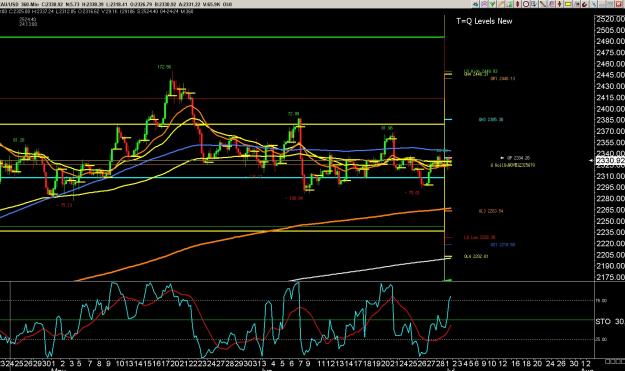Image resolution: width=625 pixels, height=371 pixels.
Task: Click the light blue line toolbar icon
Action: coord(594,4)
